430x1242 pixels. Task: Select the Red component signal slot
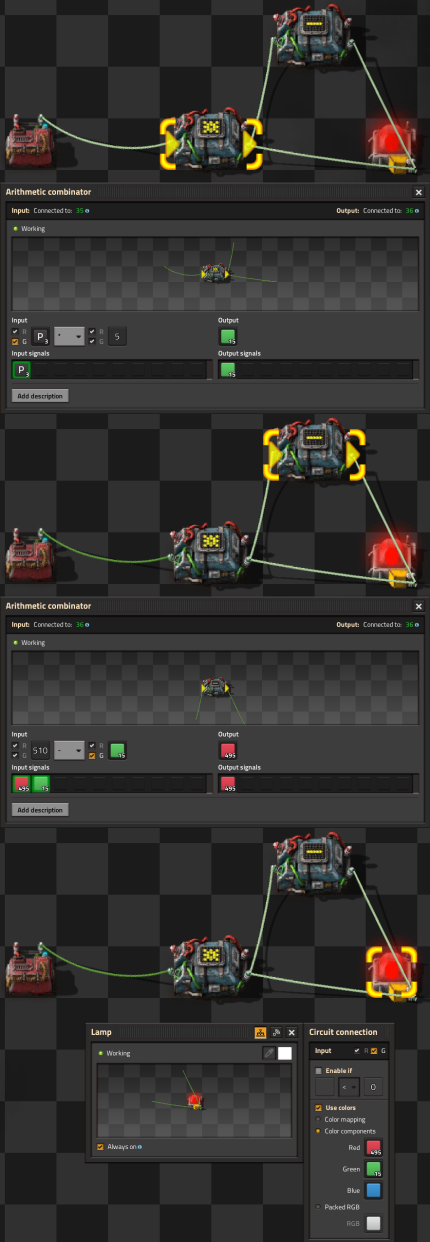pos(374,1148)
